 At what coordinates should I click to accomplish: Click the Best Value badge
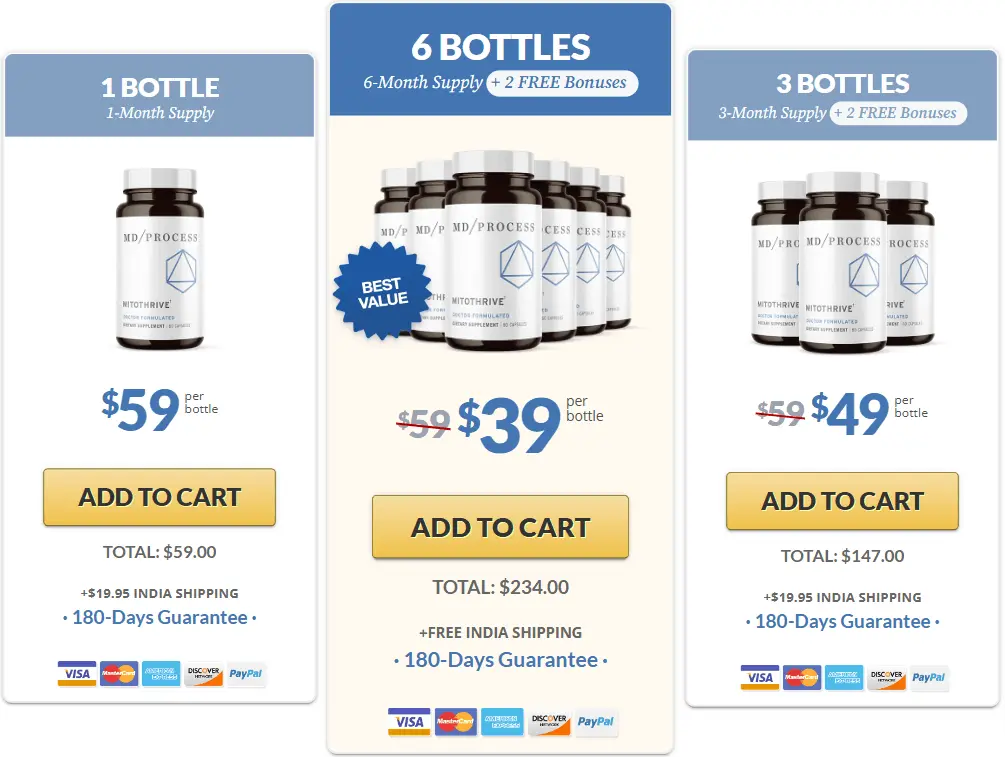383,292
